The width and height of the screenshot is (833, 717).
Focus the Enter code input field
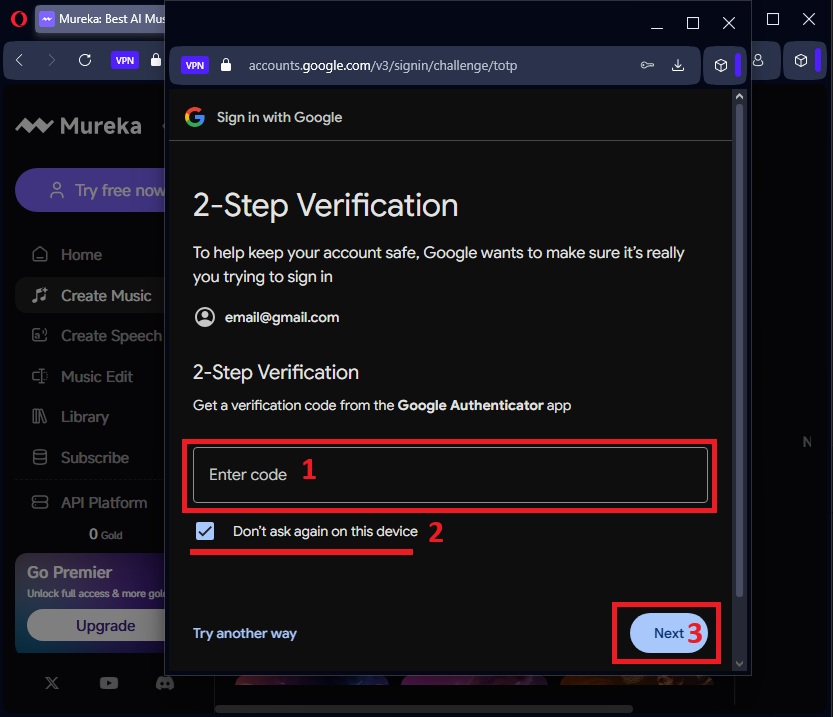point(450,474)
